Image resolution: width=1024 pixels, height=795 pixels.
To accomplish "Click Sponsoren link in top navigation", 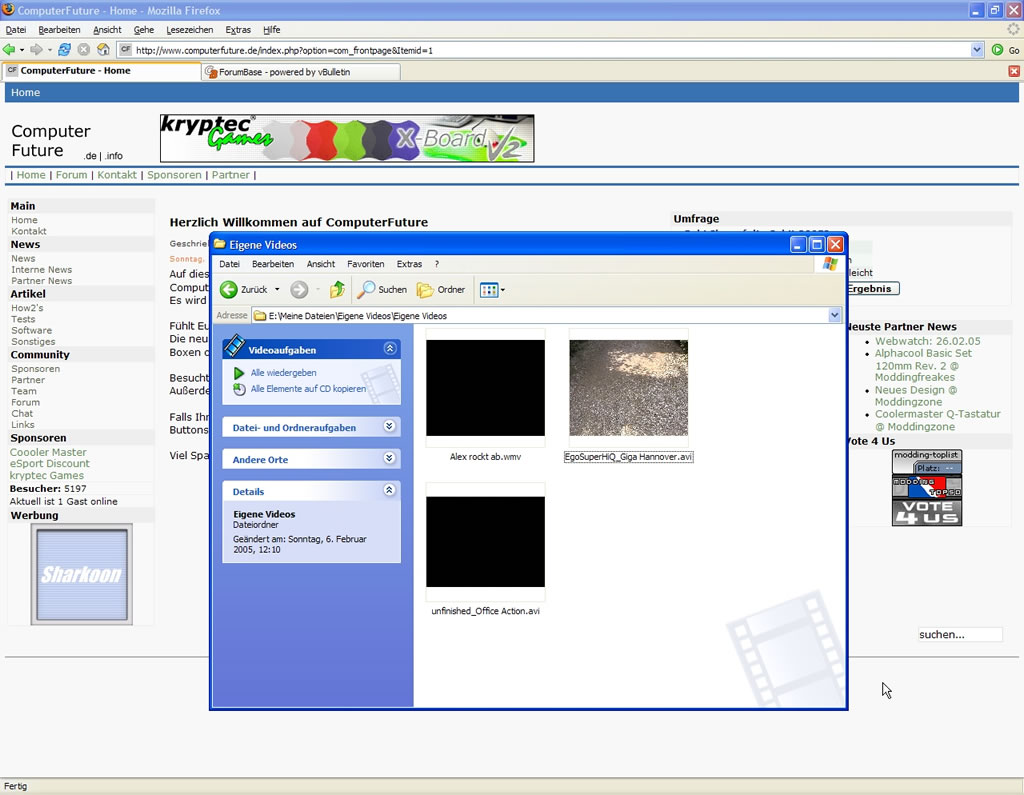I will coord(174,174).
